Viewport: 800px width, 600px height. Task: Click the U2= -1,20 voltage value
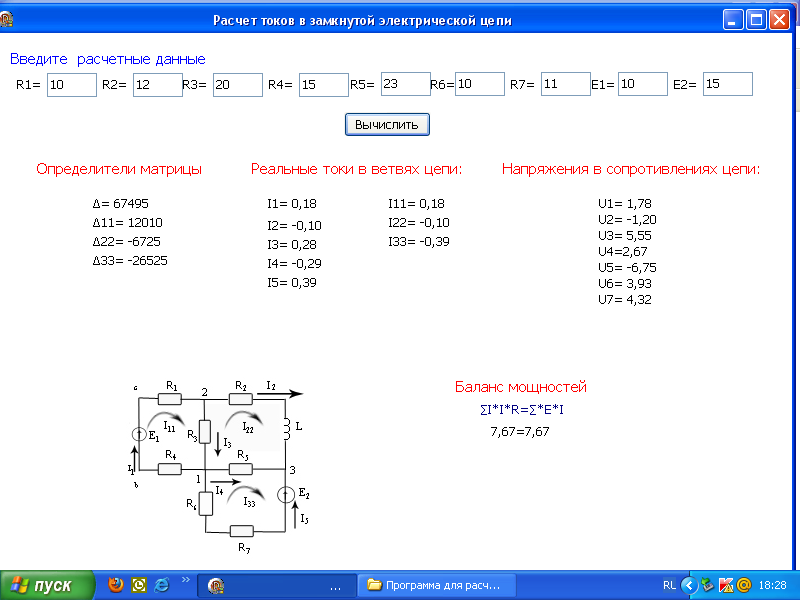[x=628, y=219]
